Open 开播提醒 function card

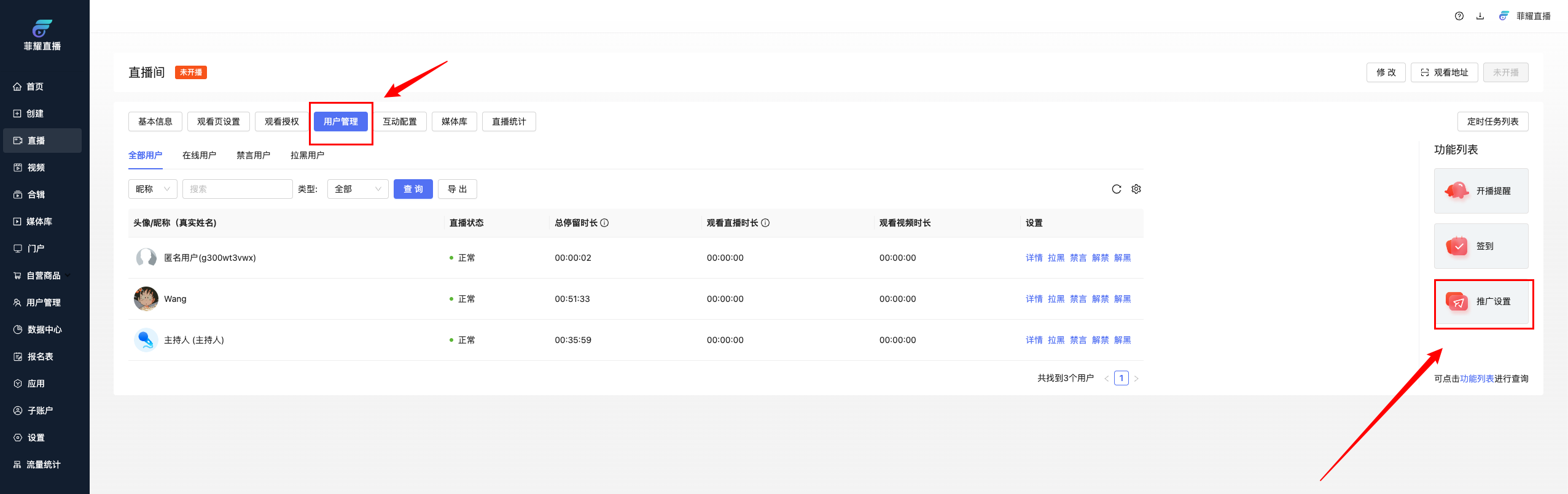[x=1481, y=191]
